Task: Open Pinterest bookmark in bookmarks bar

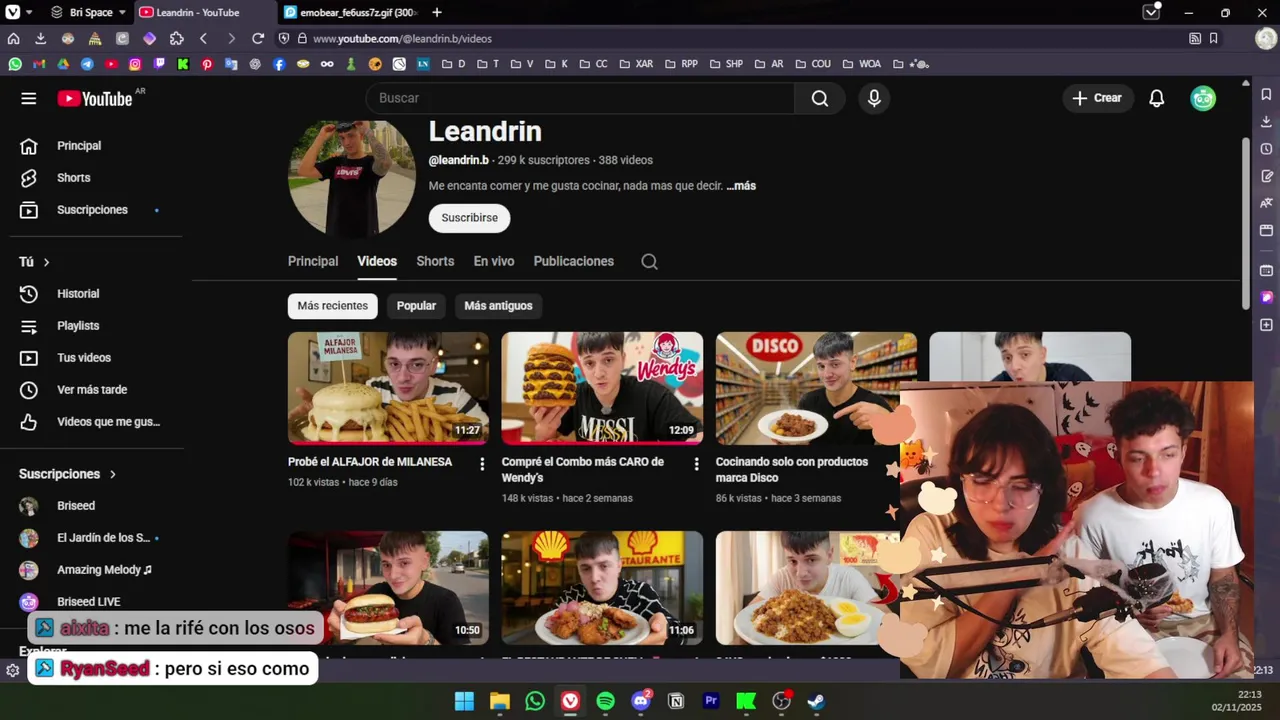Action: click(x=207, y=64)
